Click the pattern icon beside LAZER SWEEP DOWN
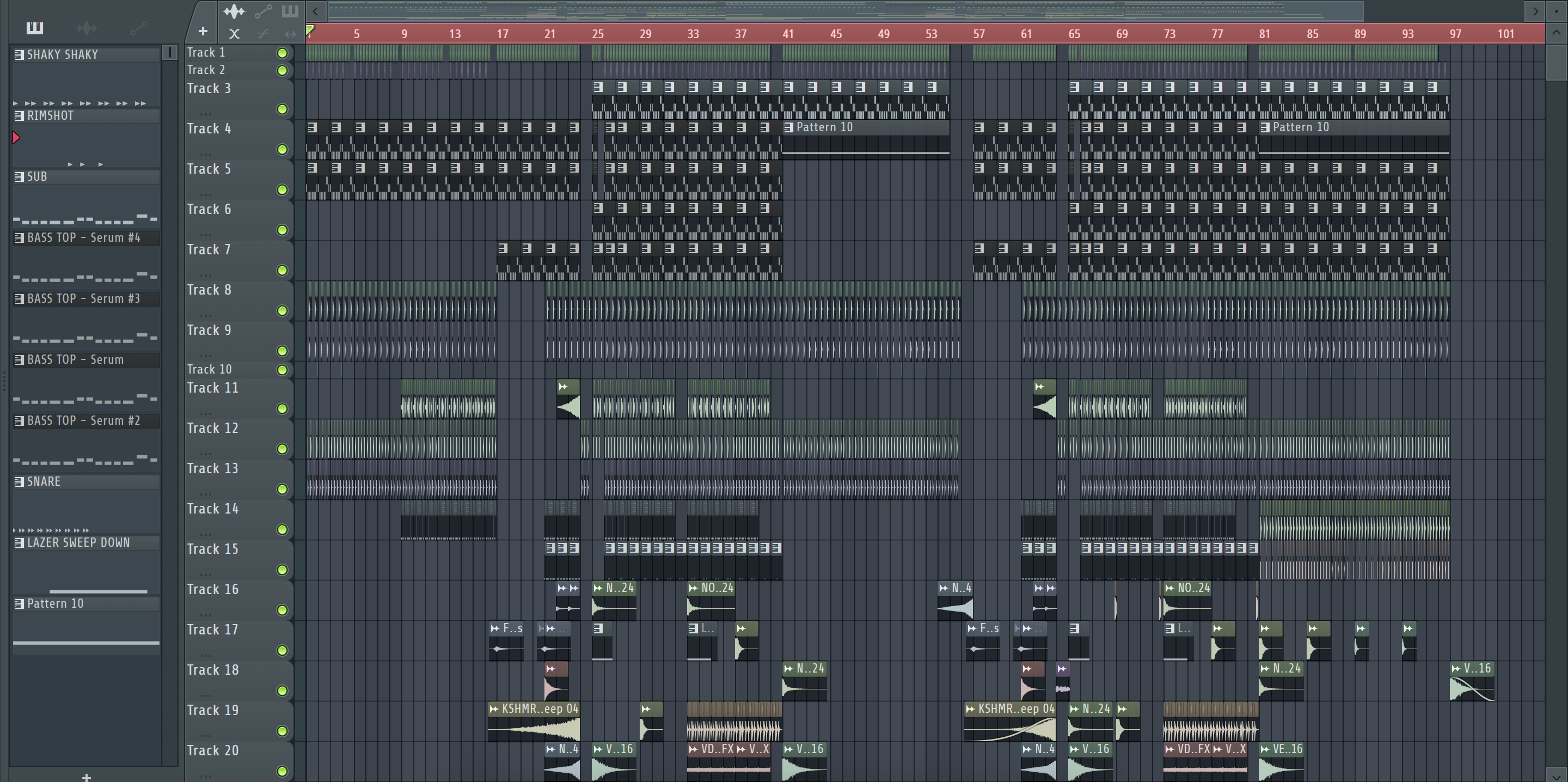Viewport: 1568px width, 782px height. tap(20, 542)
